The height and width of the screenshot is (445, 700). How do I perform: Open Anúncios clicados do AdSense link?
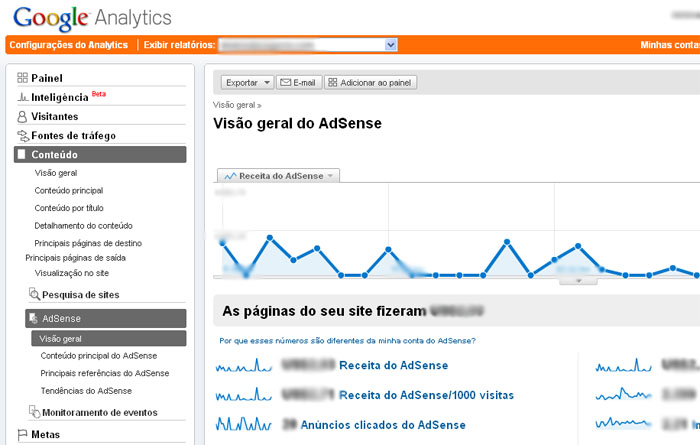383,424
